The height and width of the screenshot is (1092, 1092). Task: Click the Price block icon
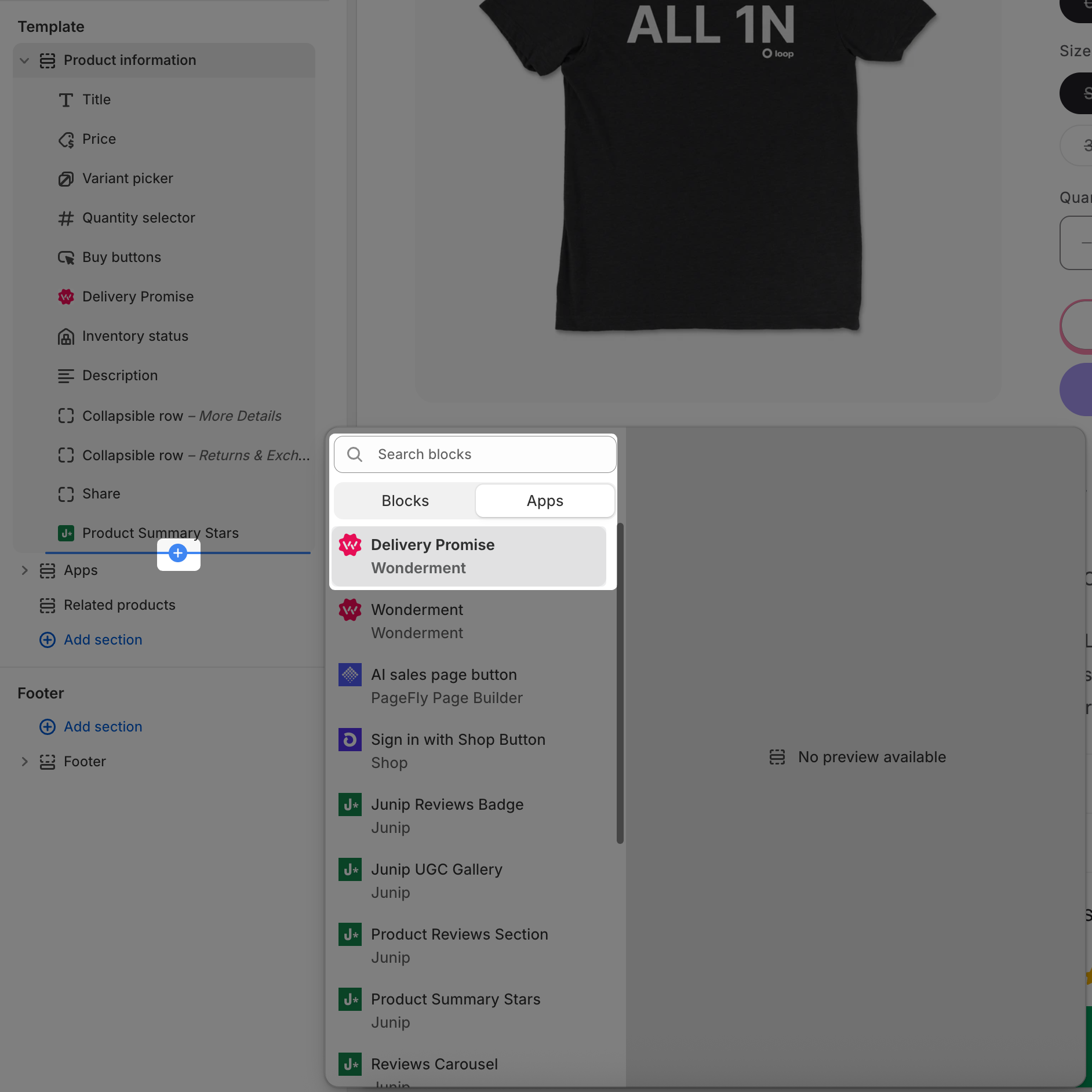point(66,139)
